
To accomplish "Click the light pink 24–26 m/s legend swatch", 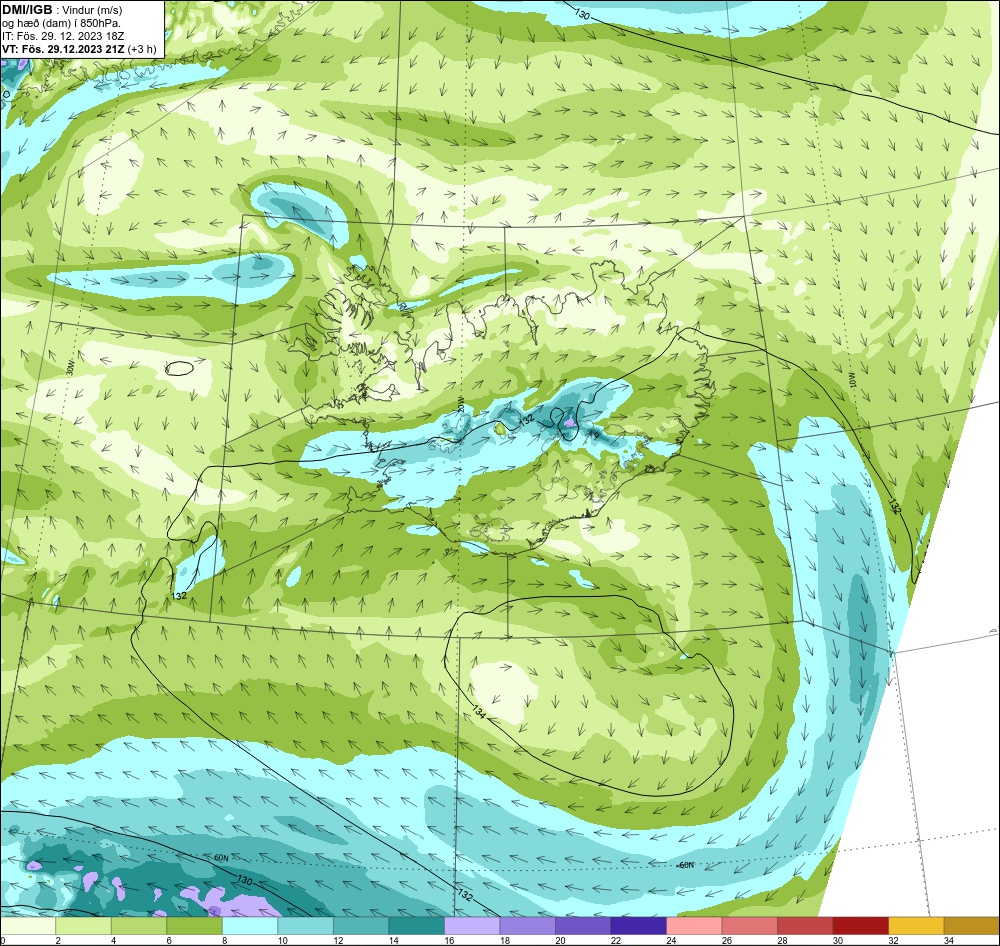I will click(x=694, y=926).
